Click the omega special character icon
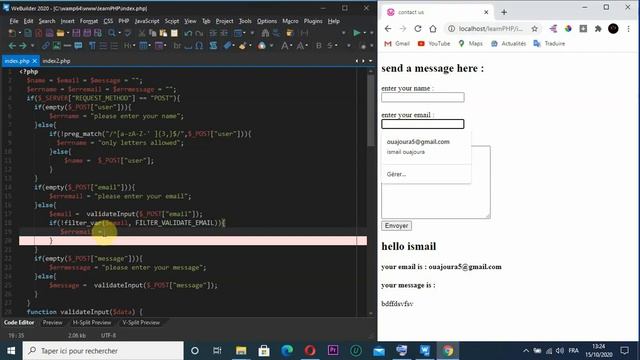 [199, 46]
